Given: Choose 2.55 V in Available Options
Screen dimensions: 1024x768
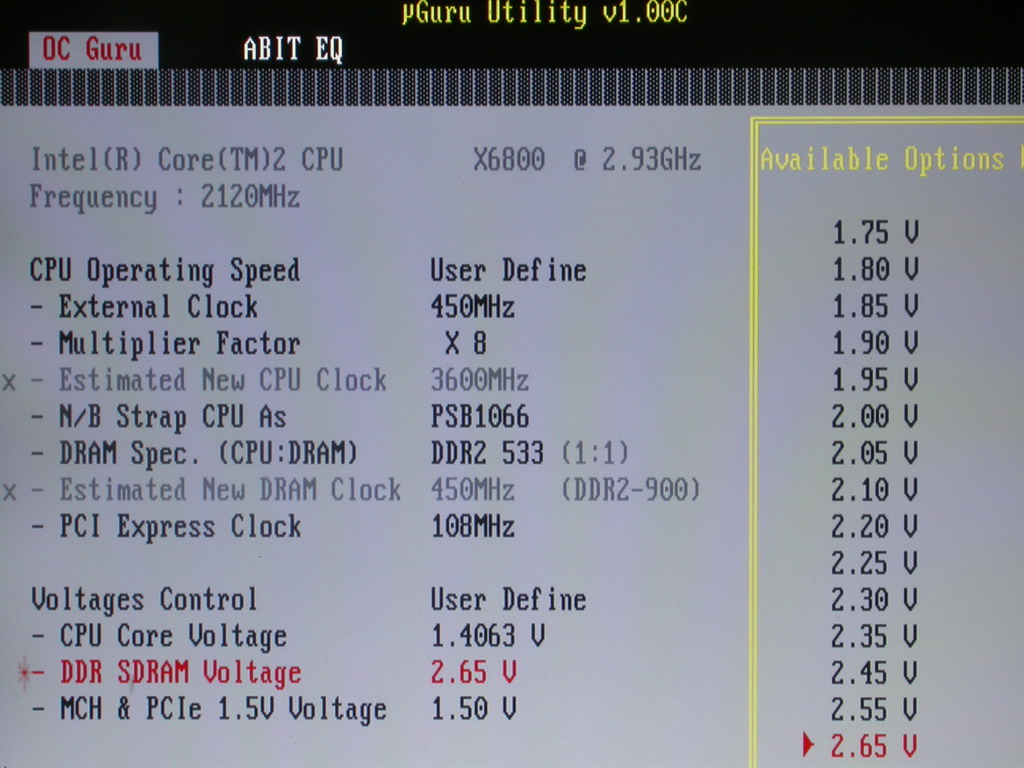Looking at the screenshot, I should [x=875, y=709].
